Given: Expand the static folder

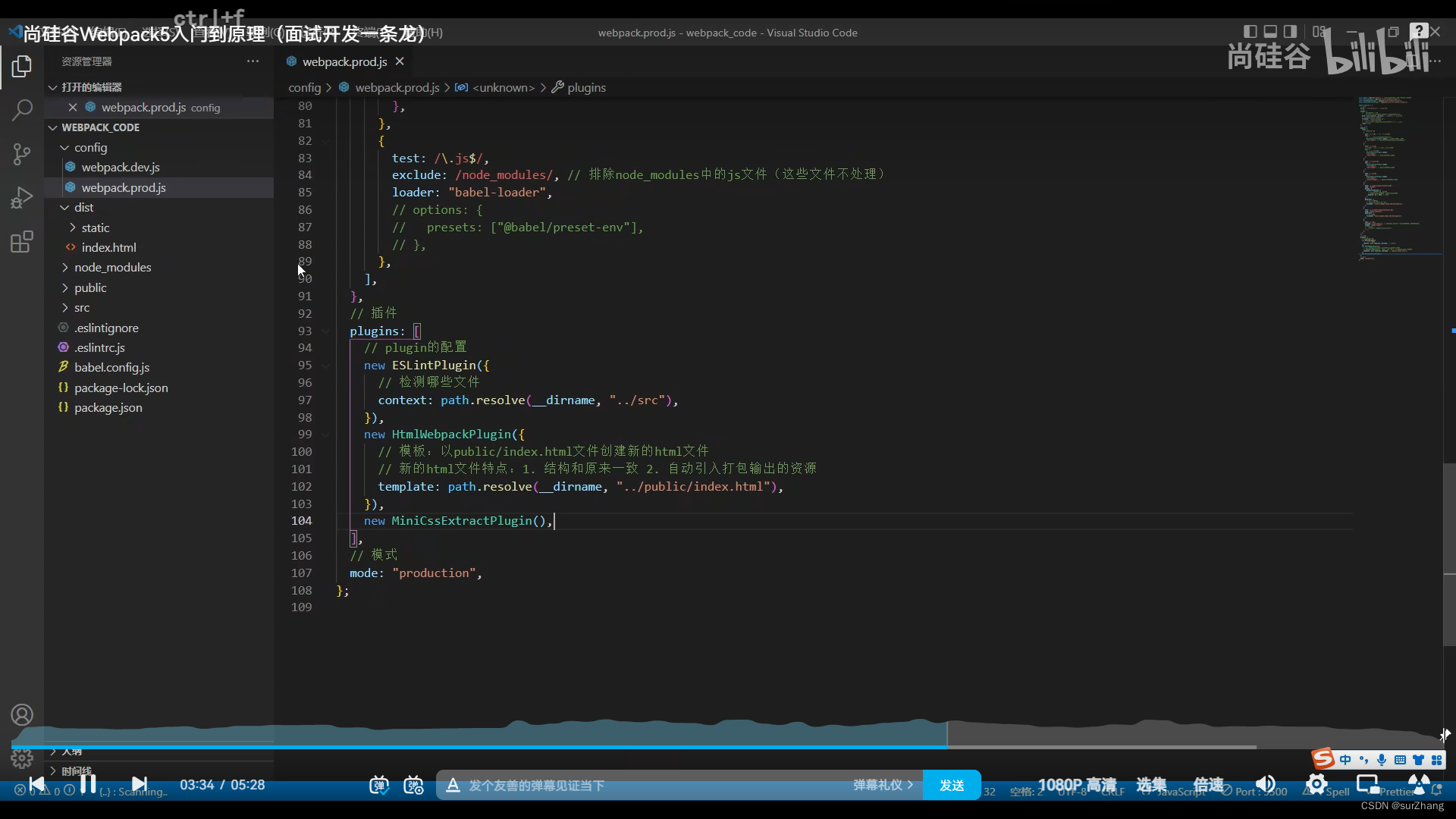Looking at the screenshot, I should [73, 227].
